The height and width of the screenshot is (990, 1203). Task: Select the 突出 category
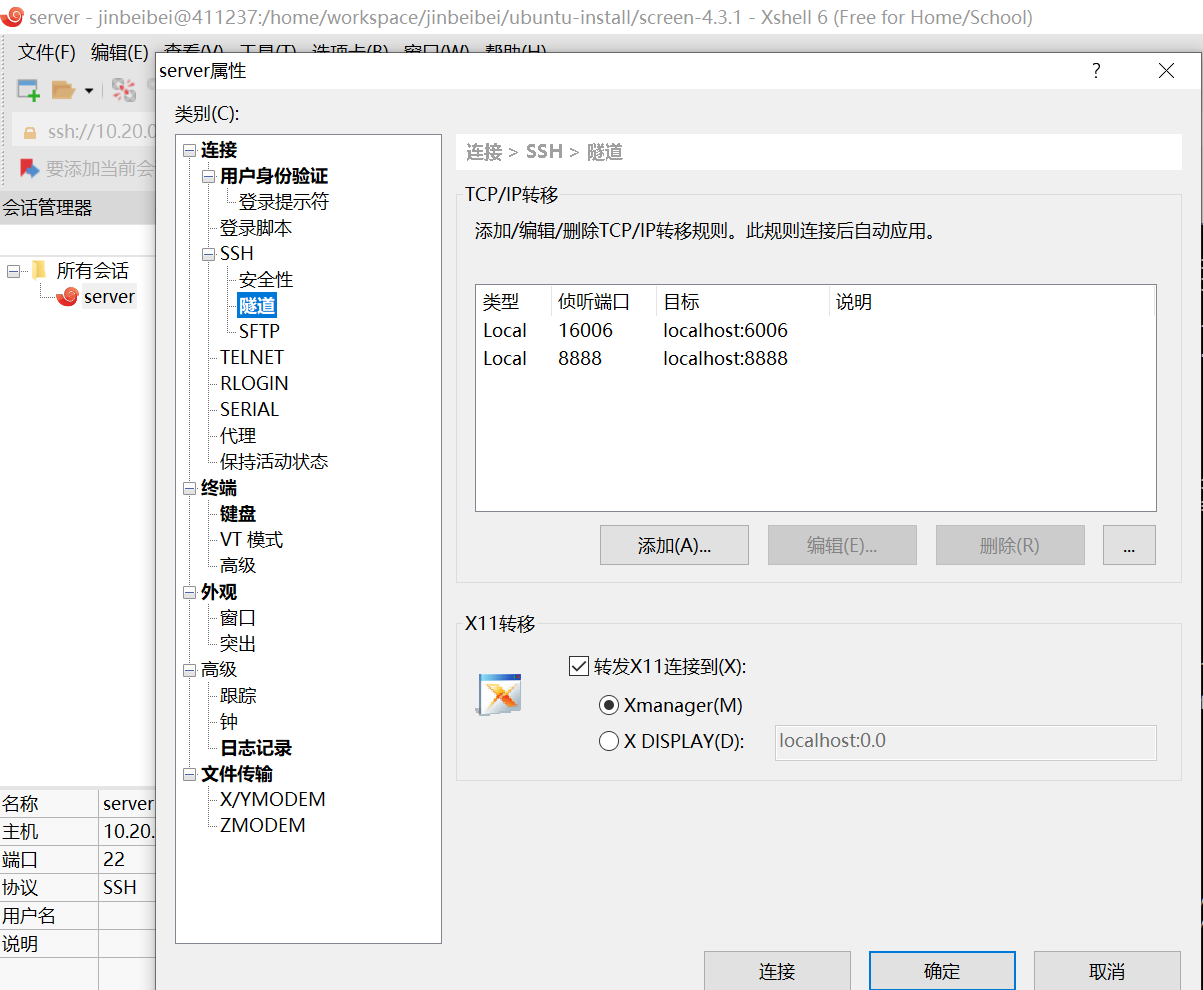238,644
